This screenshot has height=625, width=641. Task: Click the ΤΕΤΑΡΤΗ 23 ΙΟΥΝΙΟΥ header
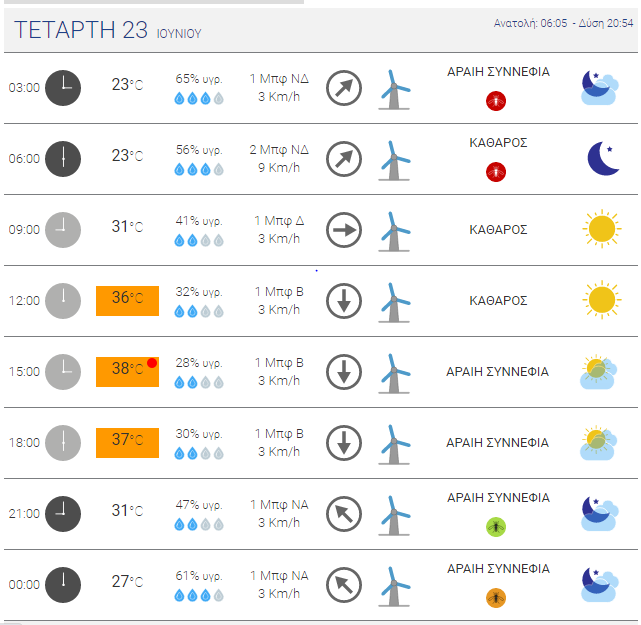point(108,30)
